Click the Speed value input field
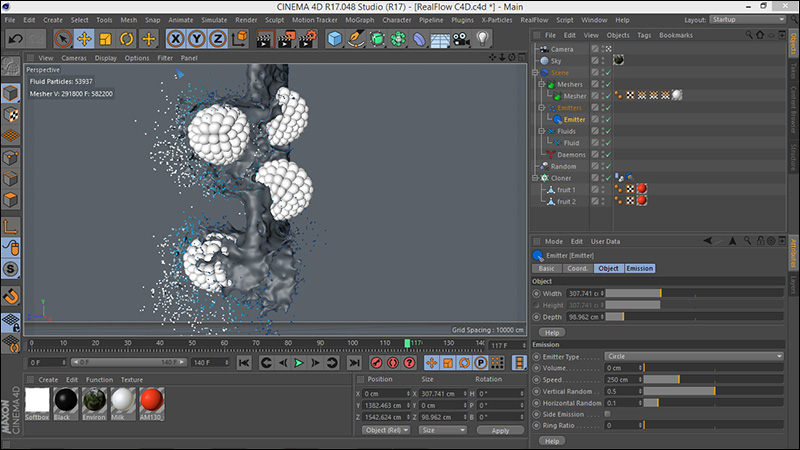 [x=623, y=380]
